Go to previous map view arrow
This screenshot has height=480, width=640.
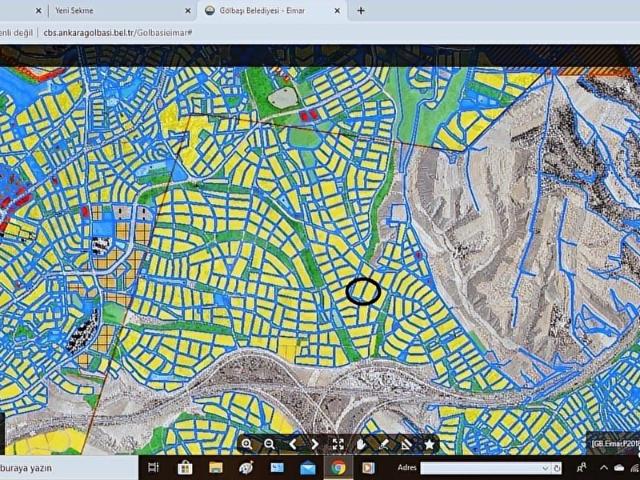(x=292, y=444)
